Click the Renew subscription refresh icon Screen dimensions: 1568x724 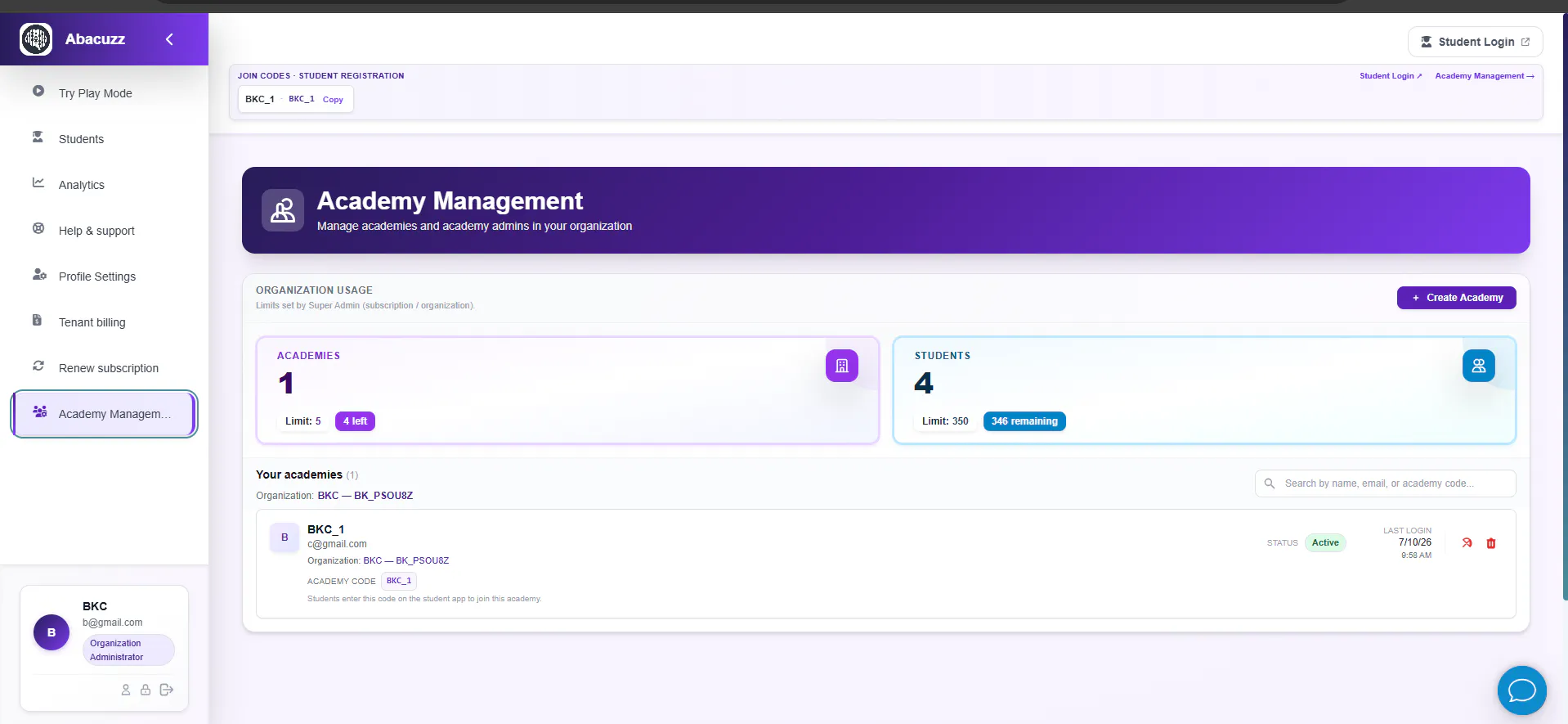(38, 366)
